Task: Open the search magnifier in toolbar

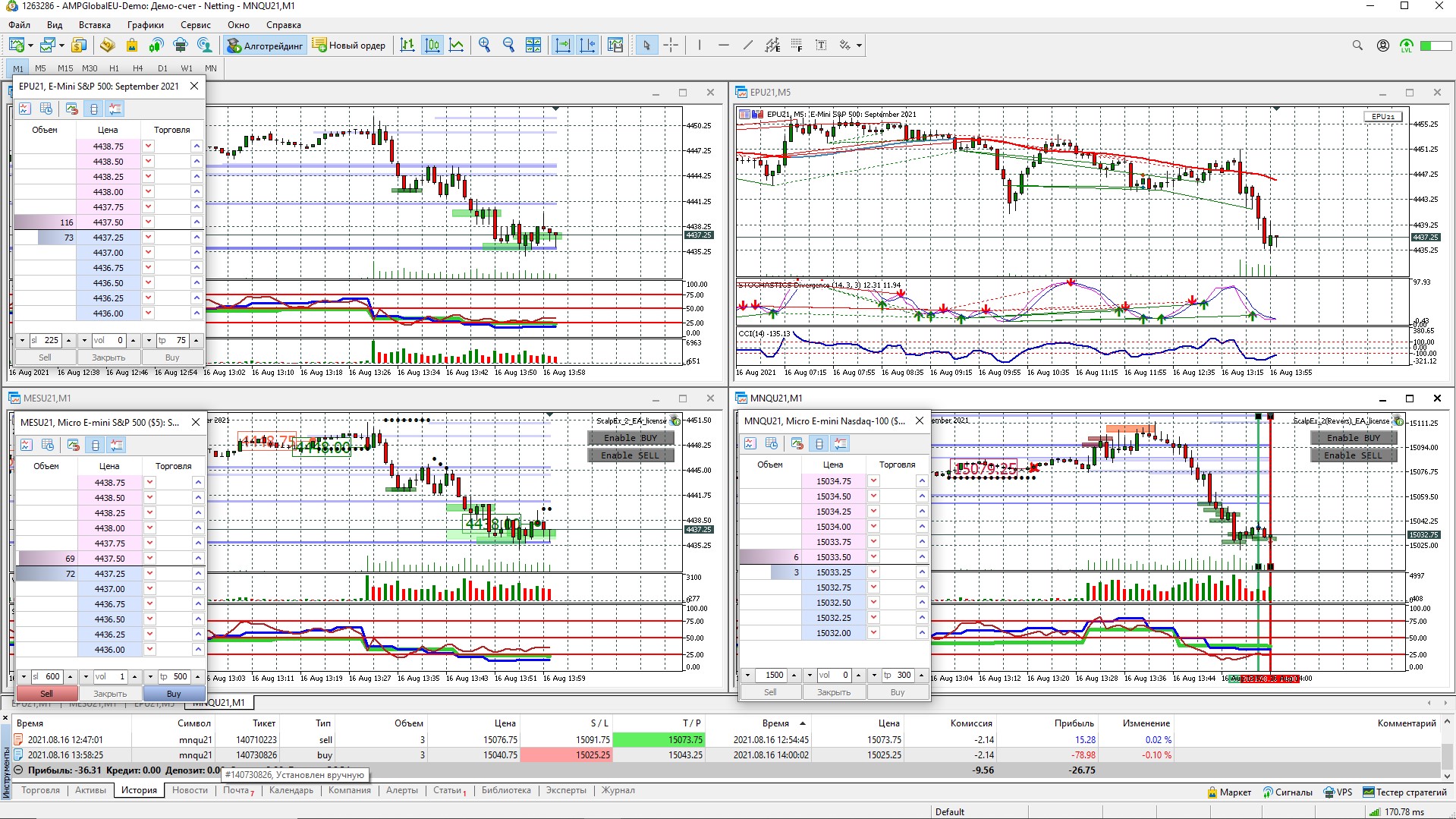Action: [1357, 46]
